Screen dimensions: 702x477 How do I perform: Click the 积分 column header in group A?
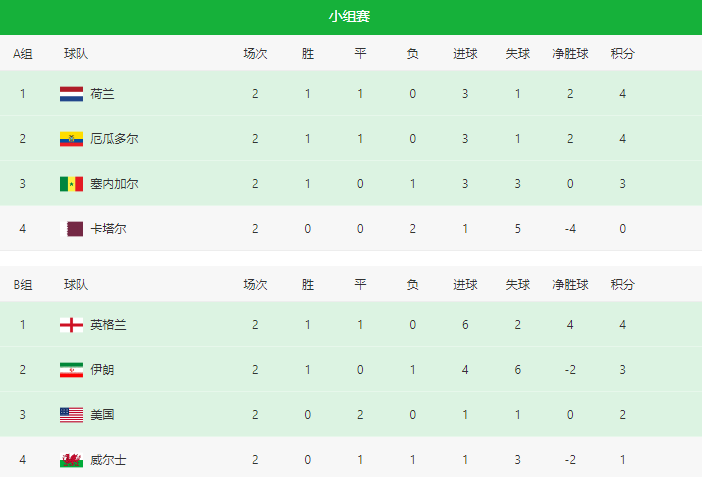[622, 54]
